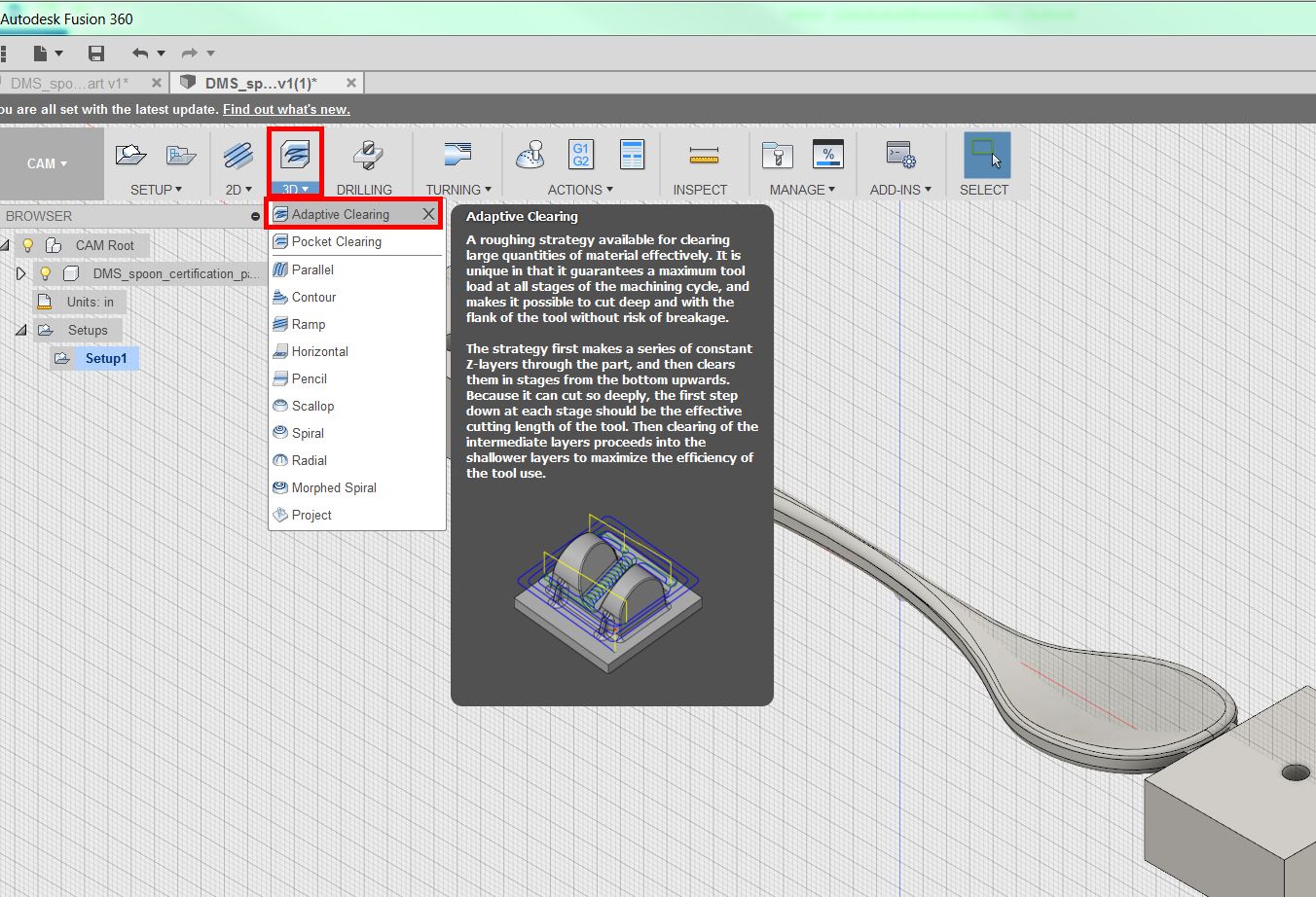Click the New Setup icon in toolbar
Screen dimensions: 1316x897
click(130, 156)
